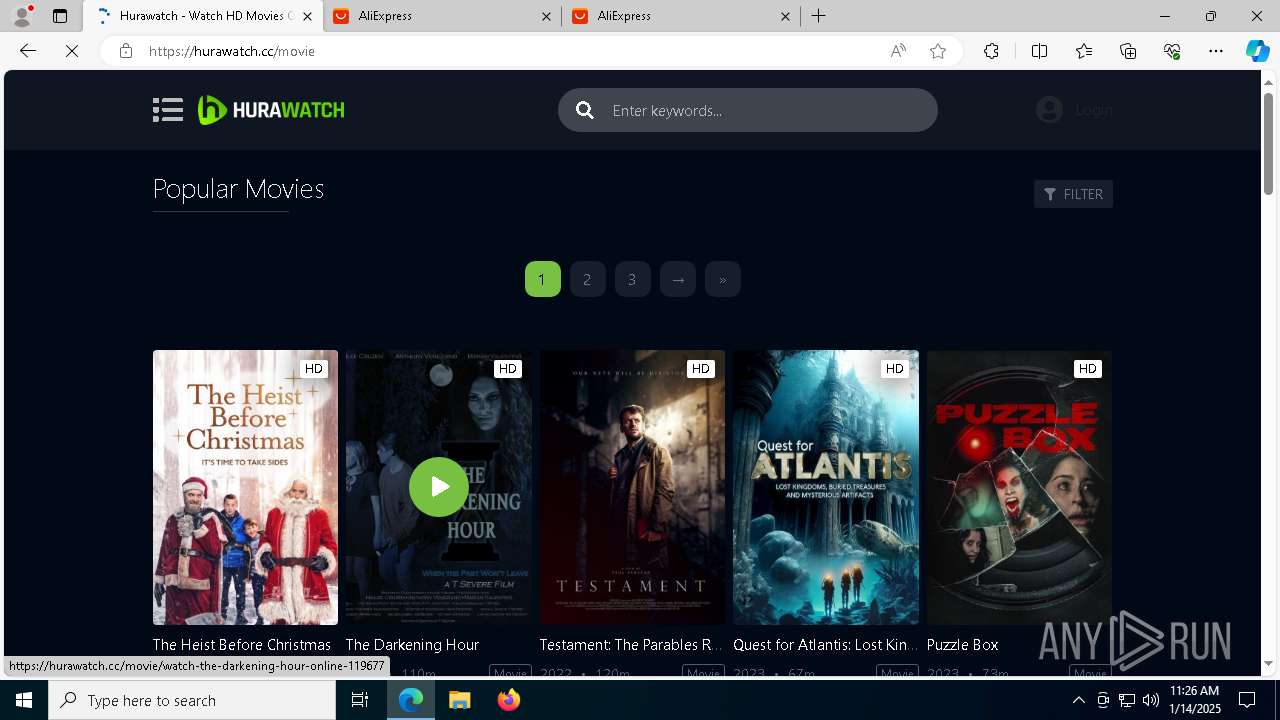Screen dimensions: 1280x720
Task: View site information lock icon
Action: (x=126, y=51)
